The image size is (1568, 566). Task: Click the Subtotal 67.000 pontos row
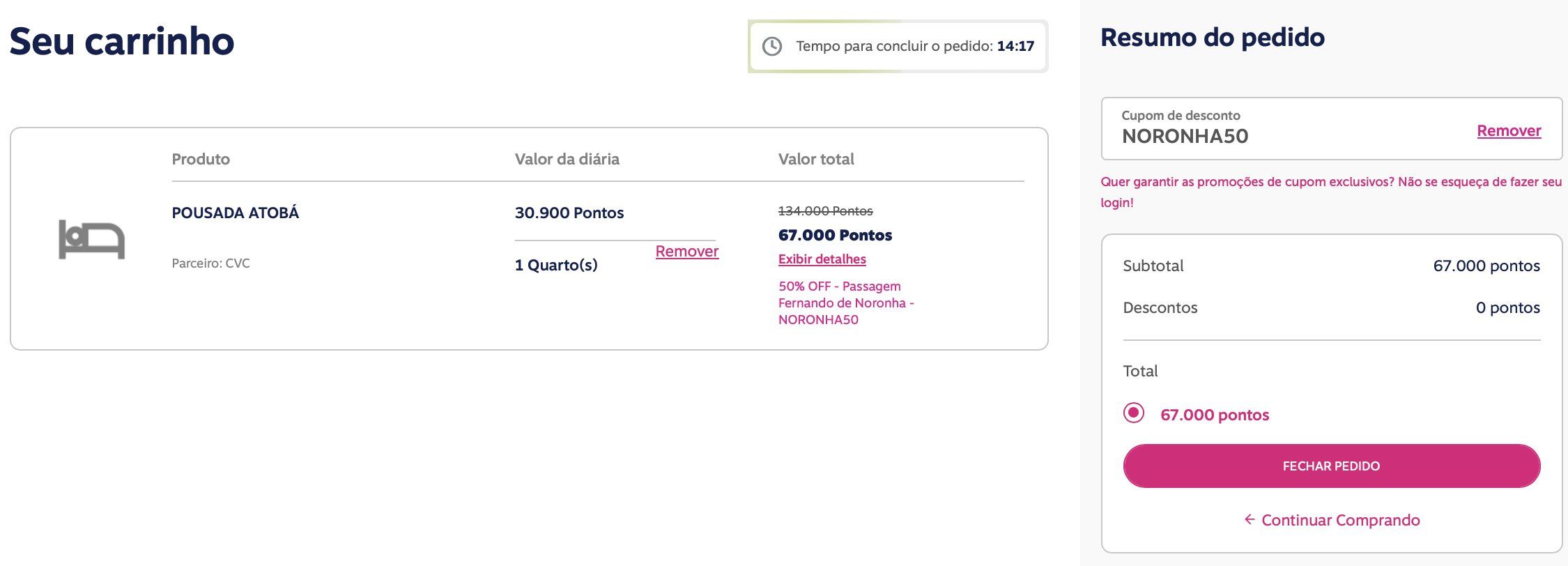click(x=1331, y=266)
